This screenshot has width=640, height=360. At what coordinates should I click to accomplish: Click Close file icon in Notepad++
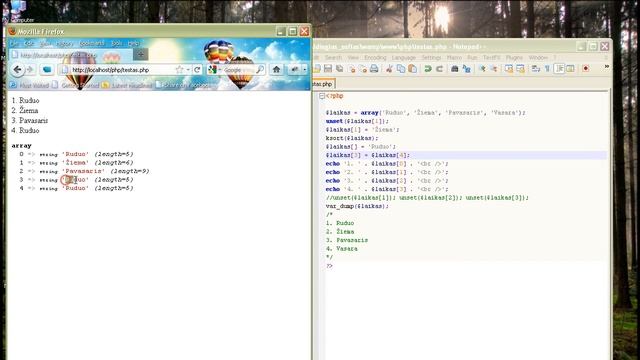[351, 69]
